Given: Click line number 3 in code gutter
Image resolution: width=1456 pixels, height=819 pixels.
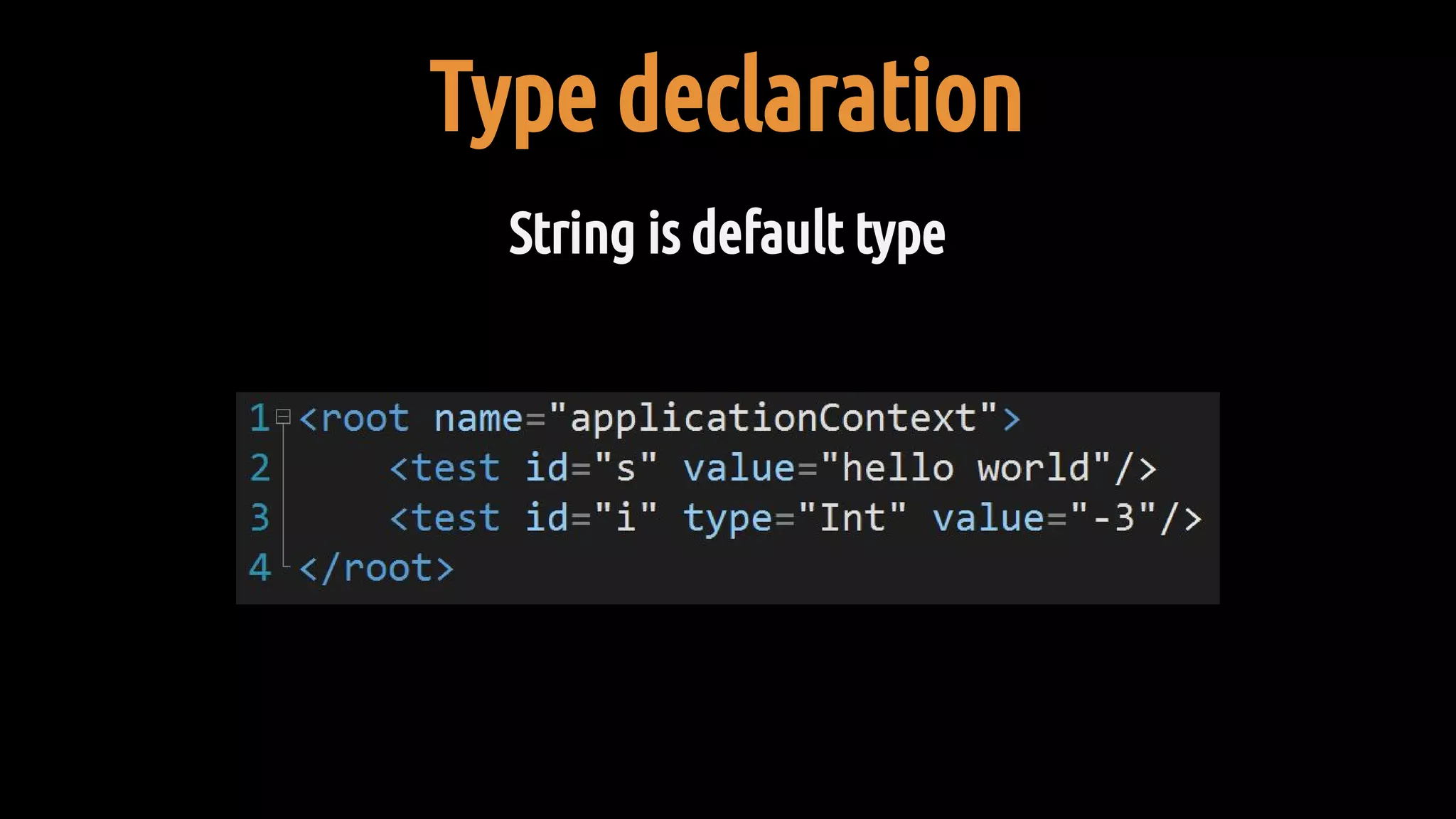Looking at the screenshot, I should [259, 518].
